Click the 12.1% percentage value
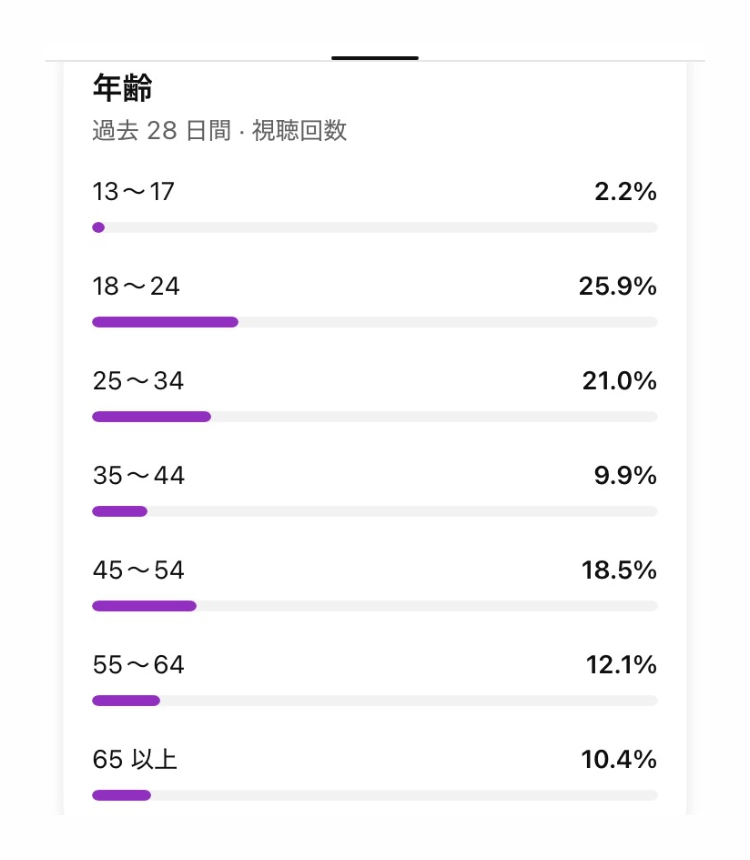 [621, 665]
